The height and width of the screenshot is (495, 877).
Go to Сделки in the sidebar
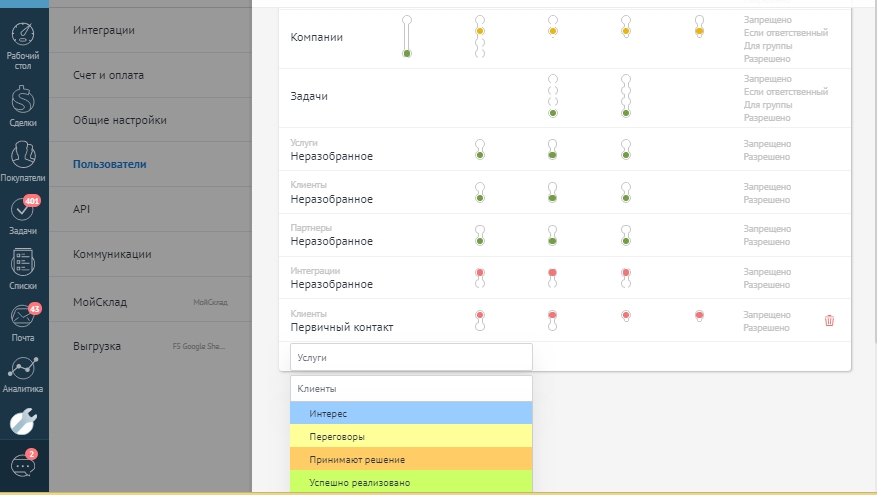(24, 105)
